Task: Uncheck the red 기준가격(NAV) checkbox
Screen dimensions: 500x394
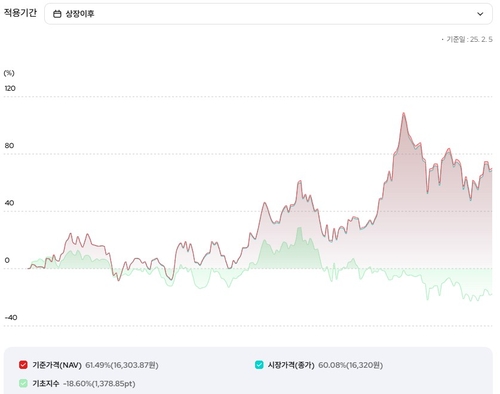Action: pos(23,365)
